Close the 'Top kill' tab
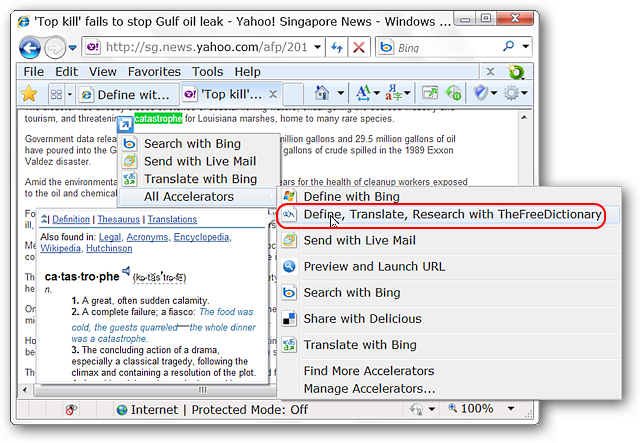This screenshot has width=640, height=443. click(273, 94)
